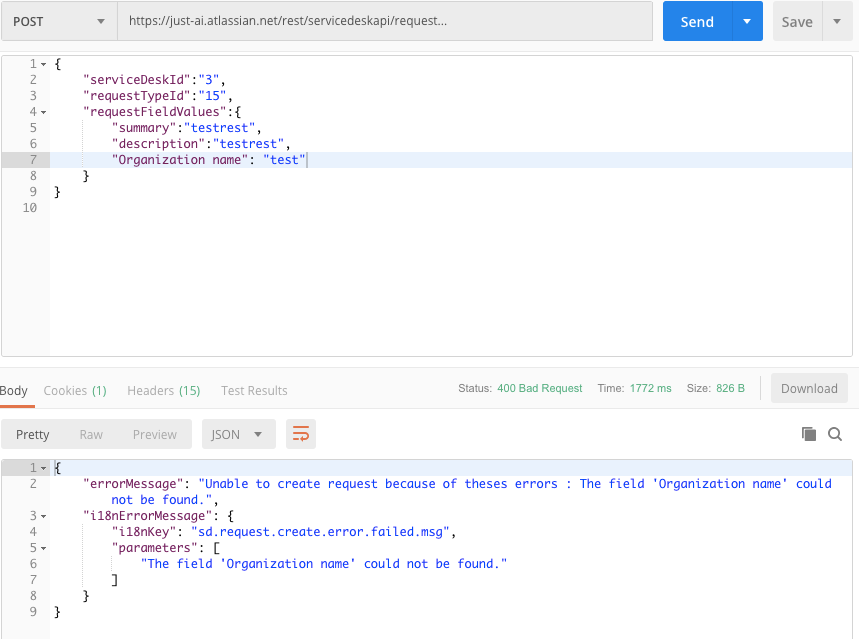Image resolution: width=859 pixels, height=639 pixels.
Task: Click line number 10 in the request editor
Action: tap(30, 208)
